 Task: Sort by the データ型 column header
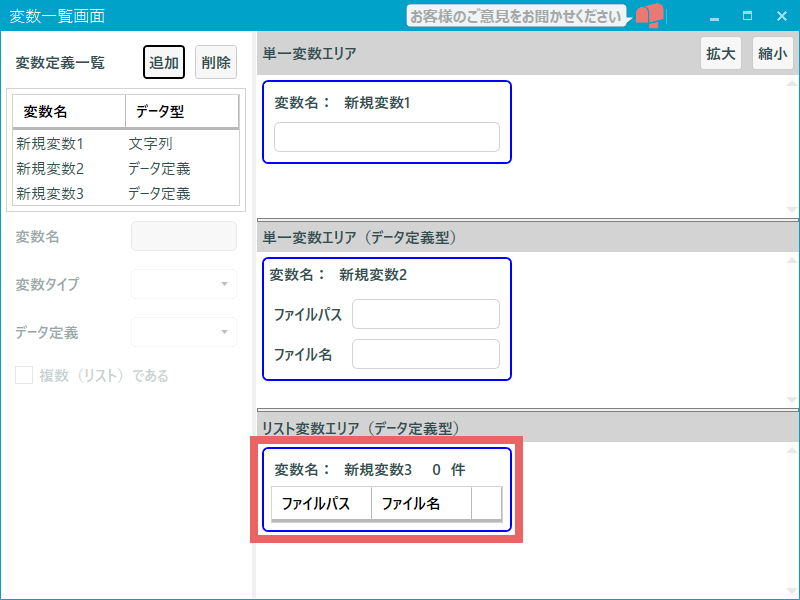click(x=182, y=111)
